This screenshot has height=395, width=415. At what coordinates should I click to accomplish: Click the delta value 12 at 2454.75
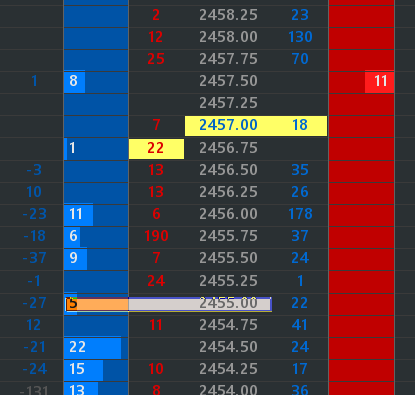[34, 325]
